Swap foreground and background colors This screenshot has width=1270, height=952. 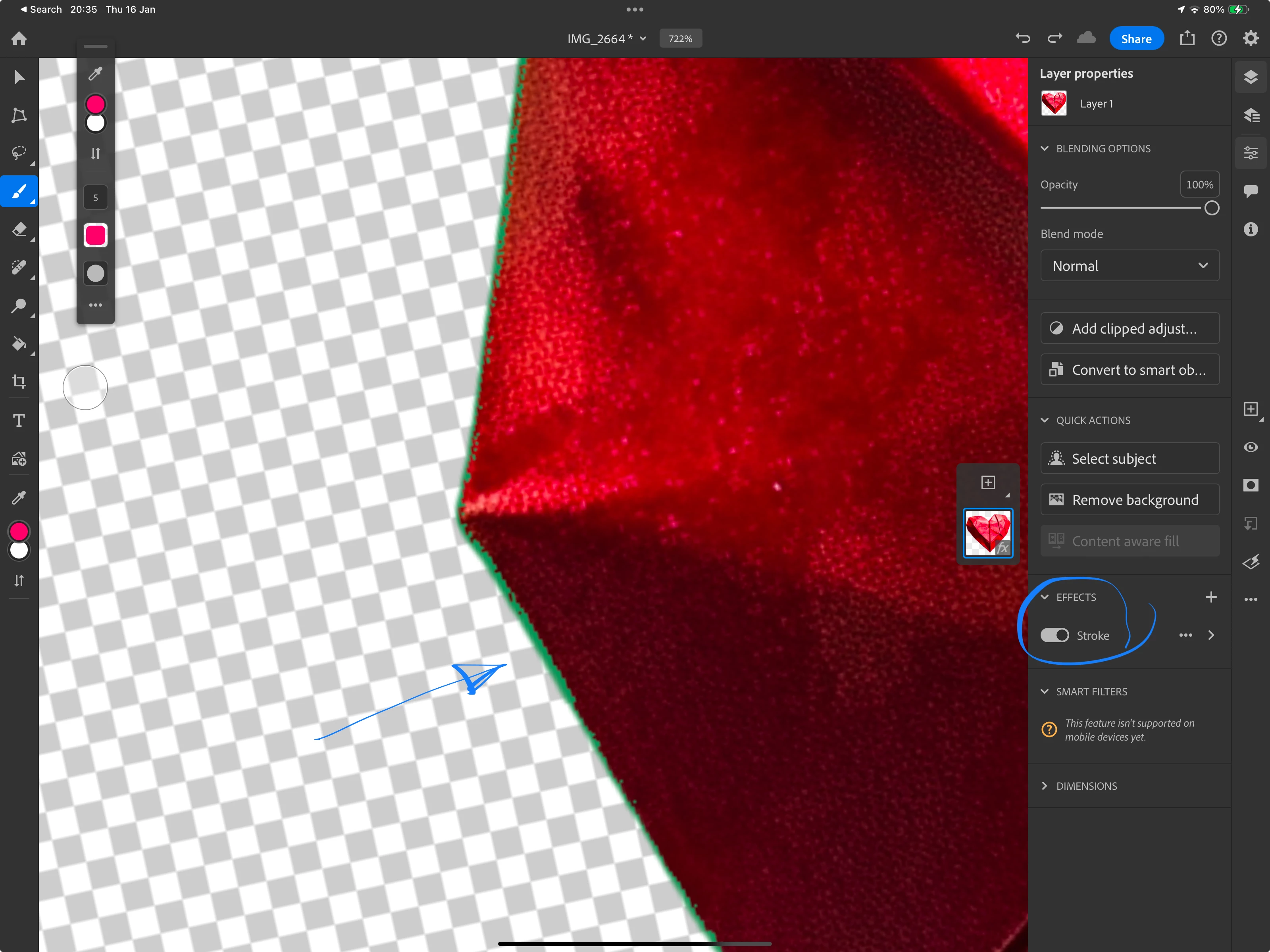(x=19, y=581)
